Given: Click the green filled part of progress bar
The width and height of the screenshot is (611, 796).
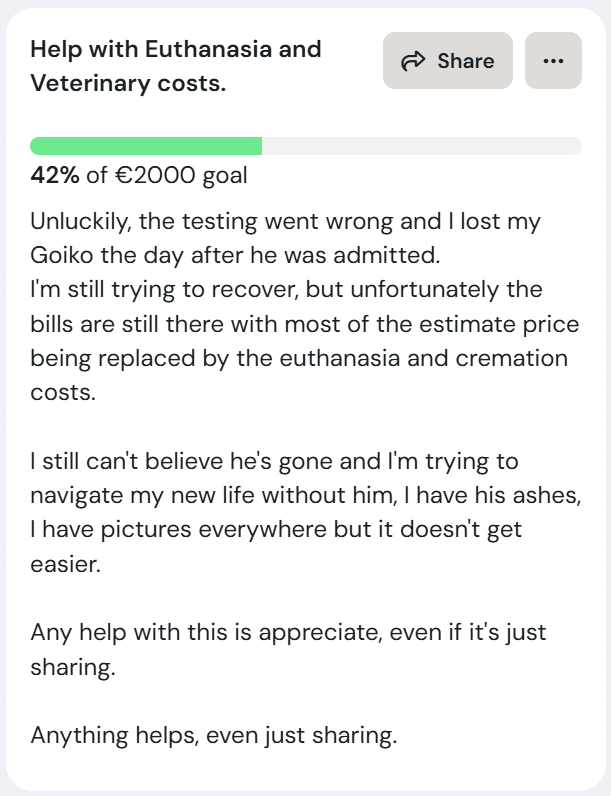Looking at the screenshot, I should pyautogui.click(x=146, y=146).
